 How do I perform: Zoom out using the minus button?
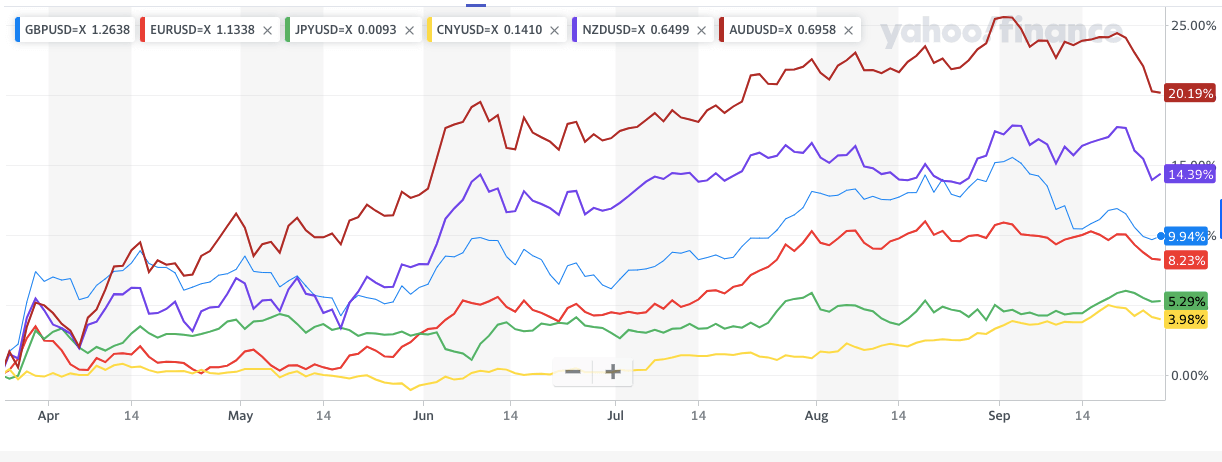[573, 372]
